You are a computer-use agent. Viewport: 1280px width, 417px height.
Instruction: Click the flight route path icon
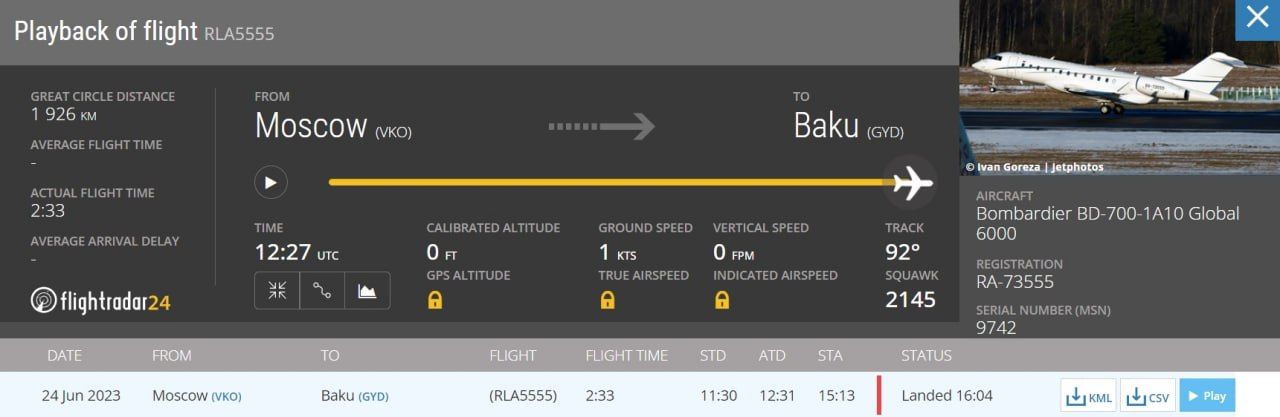[322, 291]
